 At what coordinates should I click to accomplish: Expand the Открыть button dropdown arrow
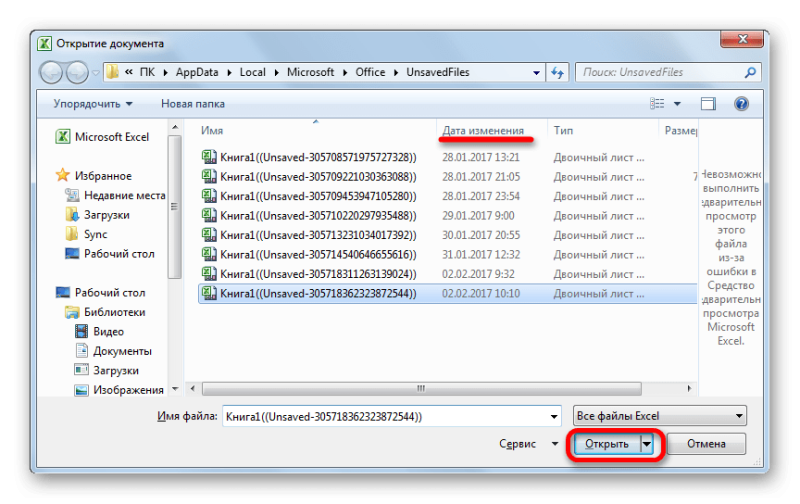pyautogui.click(x=647, y=444)
